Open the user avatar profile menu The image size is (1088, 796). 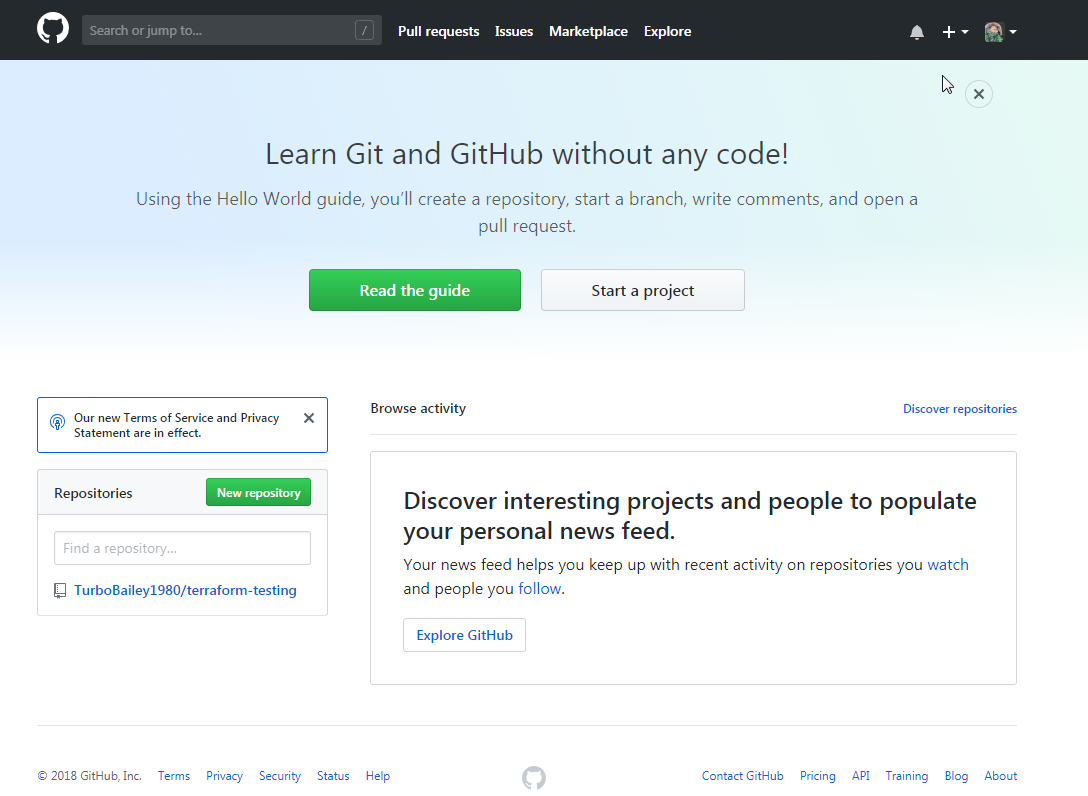point(1000,32)
